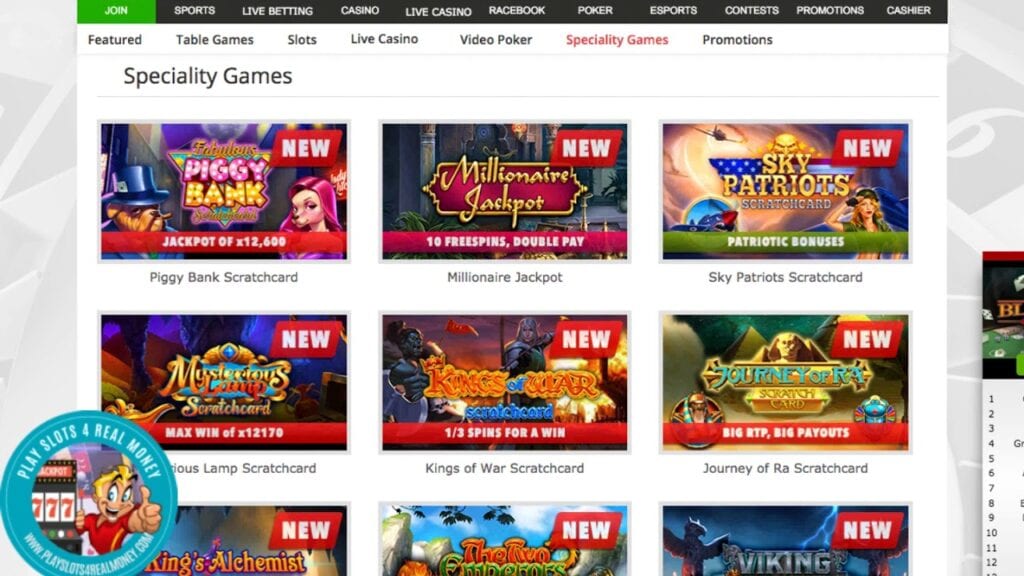Click the Sky Patriots Scratchcard text link

[x=786, y=278]
